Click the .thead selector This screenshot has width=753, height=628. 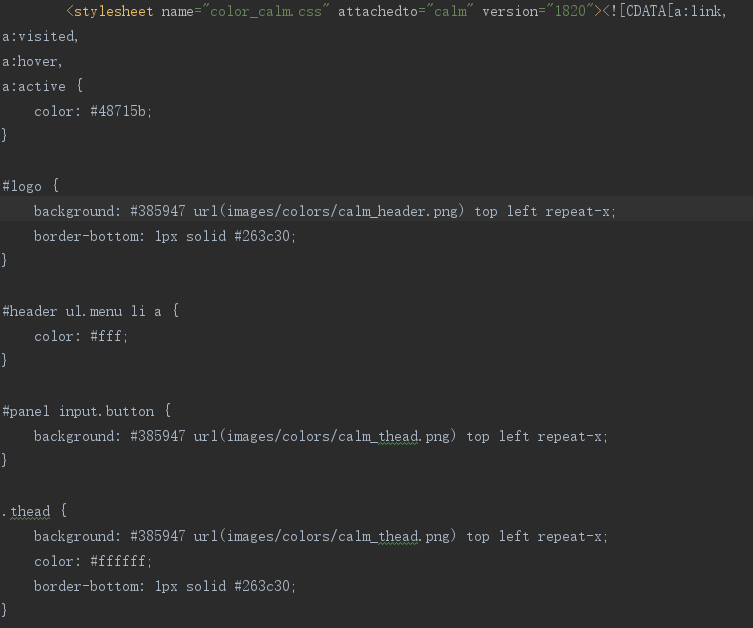tap(26, 511)
